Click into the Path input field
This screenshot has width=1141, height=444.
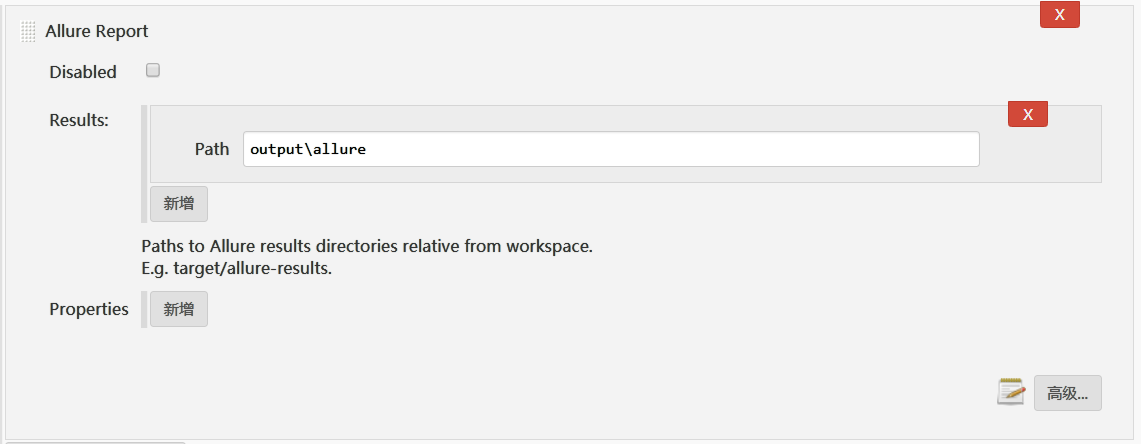click(x=610, y=149)
